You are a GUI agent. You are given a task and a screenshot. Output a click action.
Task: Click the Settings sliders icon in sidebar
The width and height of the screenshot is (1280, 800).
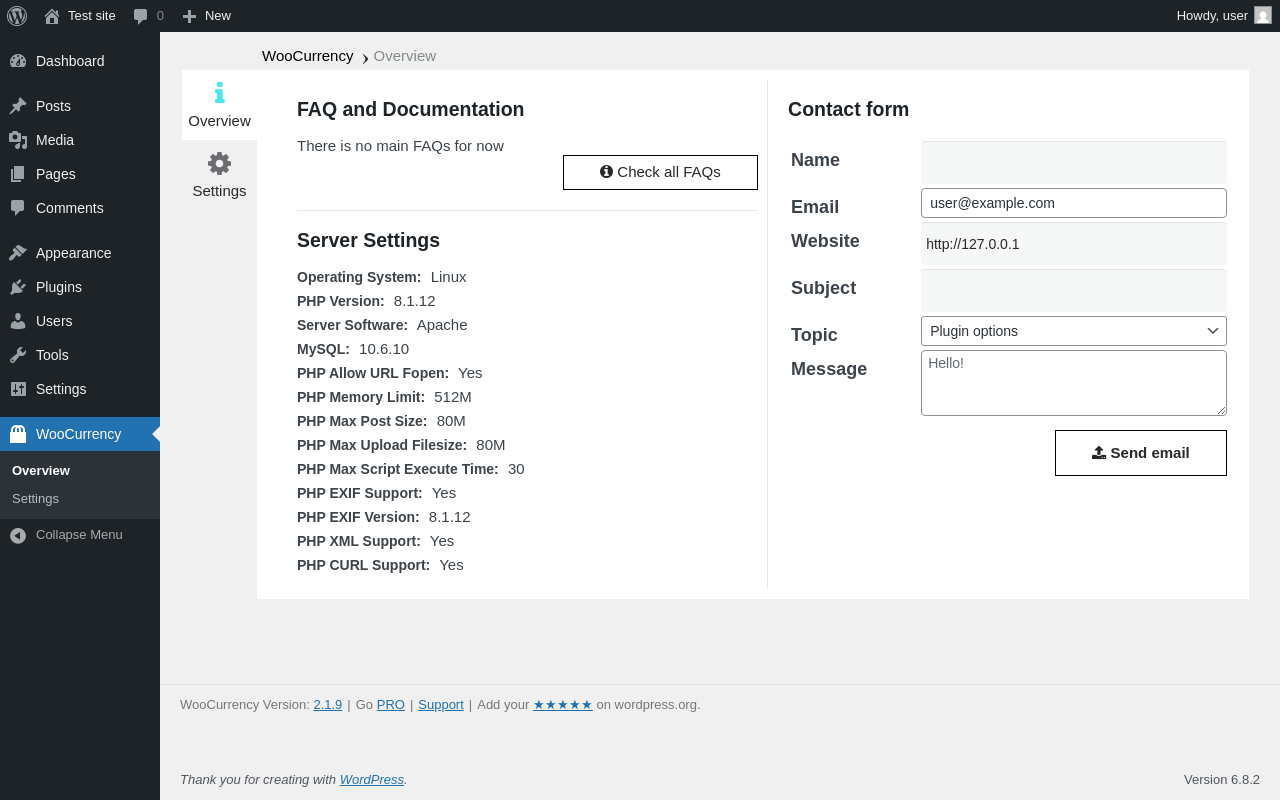18,389
